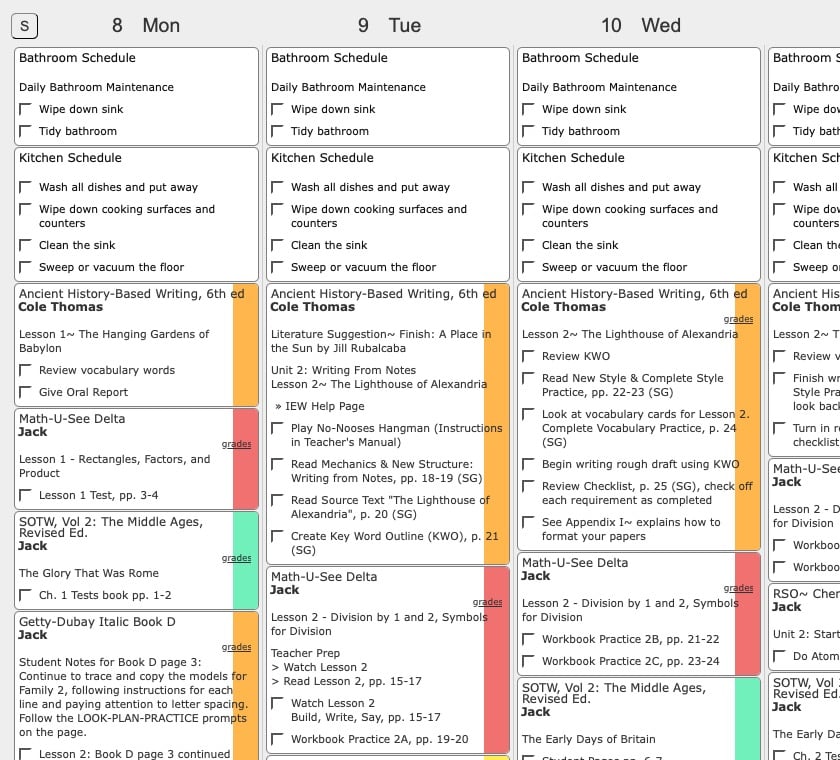Mark Wednesday's Clean the sink as done

(x=528, y=245)
